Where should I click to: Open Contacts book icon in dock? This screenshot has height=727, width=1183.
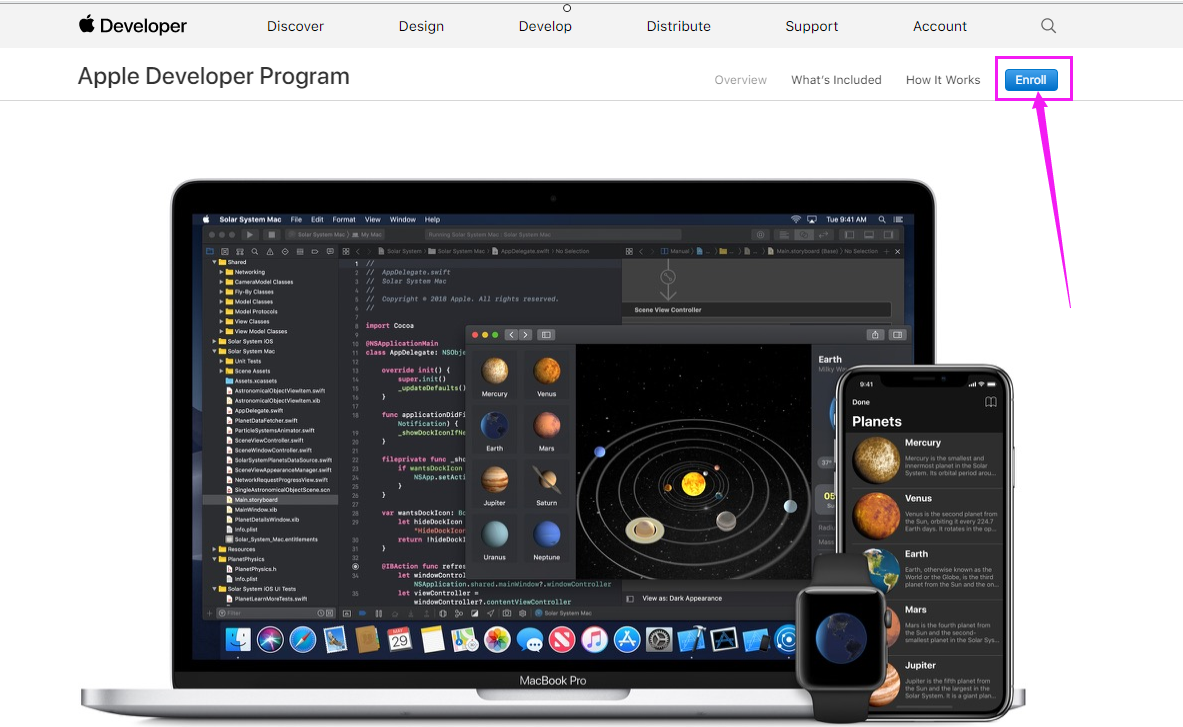[x=367, y=640]
